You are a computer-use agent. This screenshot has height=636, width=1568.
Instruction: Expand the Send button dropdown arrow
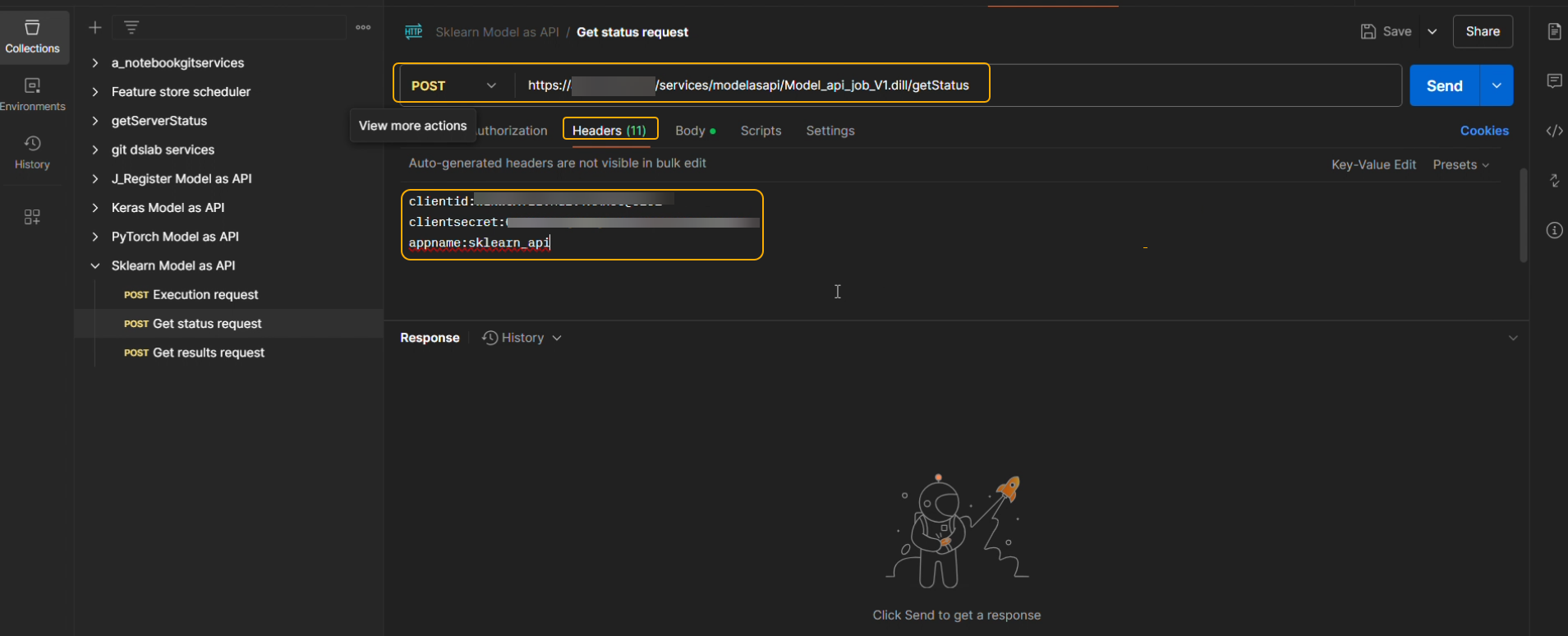point(1497,85)
